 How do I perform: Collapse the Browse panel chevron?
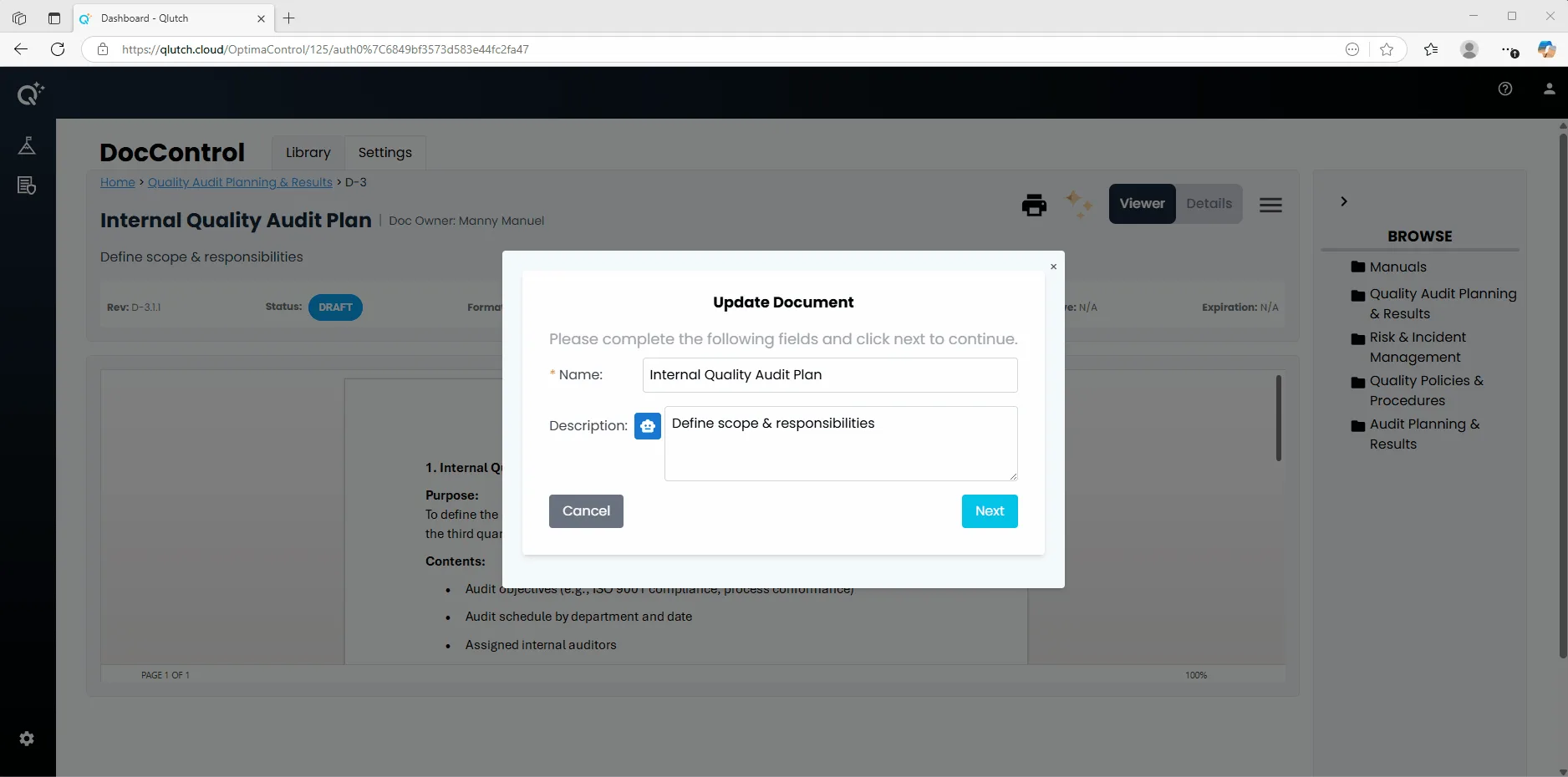point(1343,201)
